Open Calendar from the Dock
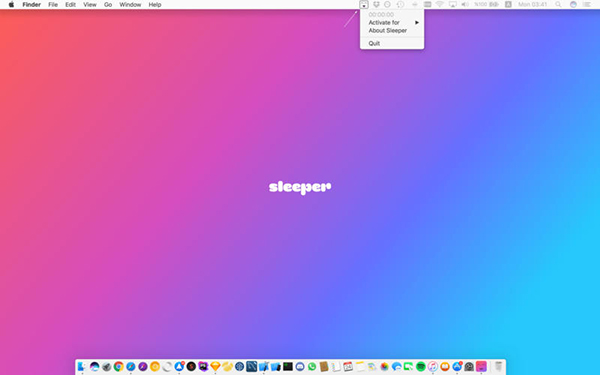The image size is (600, 375). point(348,367)
